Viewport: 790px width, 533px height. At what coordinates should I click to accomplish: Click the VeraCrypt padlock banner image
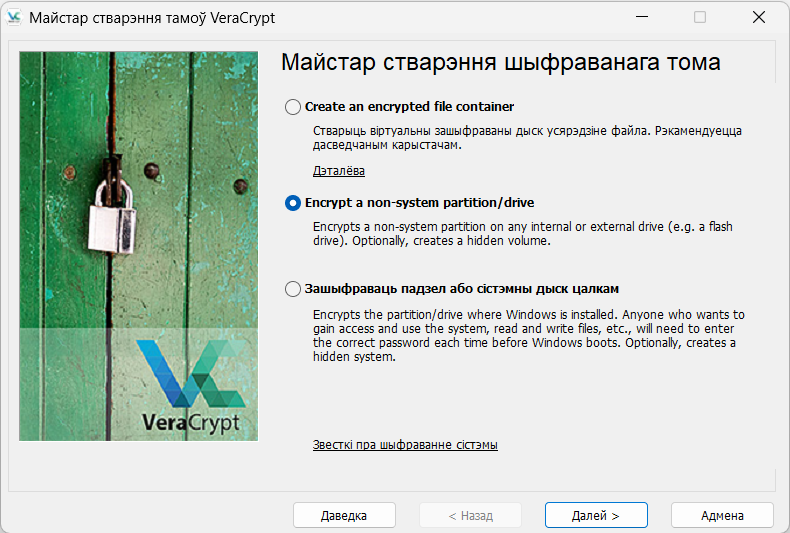pos(139,246)
